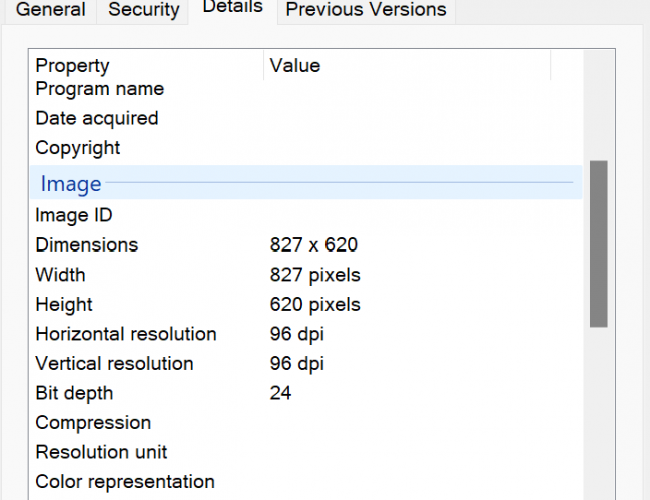Go to the Previous Versions tab
The height and width of the screenshot is (500, 650).
[x=366, y=10]
